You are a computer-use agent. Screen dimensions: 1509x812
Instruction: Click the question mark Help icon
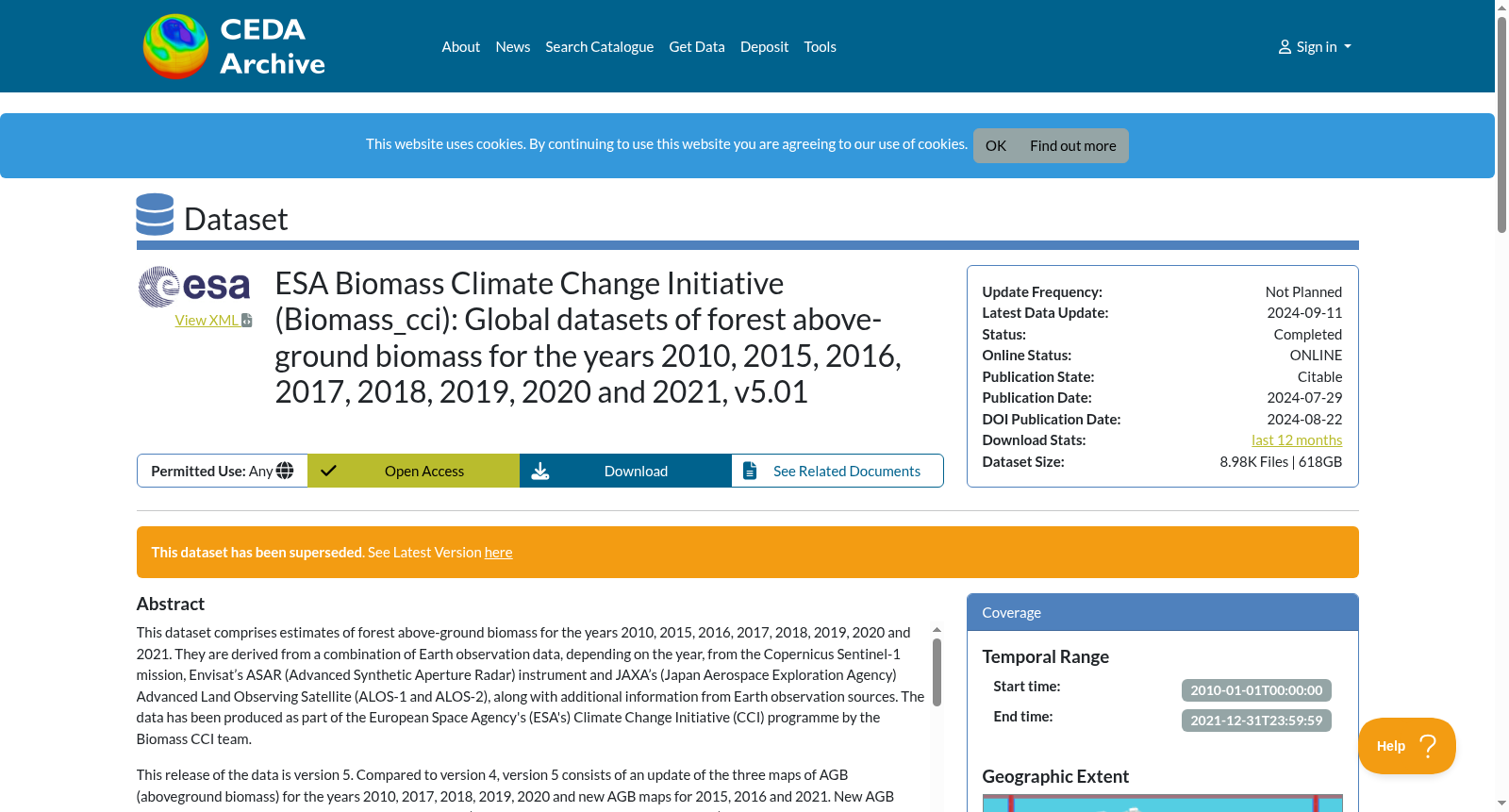tap(1428, 746)
